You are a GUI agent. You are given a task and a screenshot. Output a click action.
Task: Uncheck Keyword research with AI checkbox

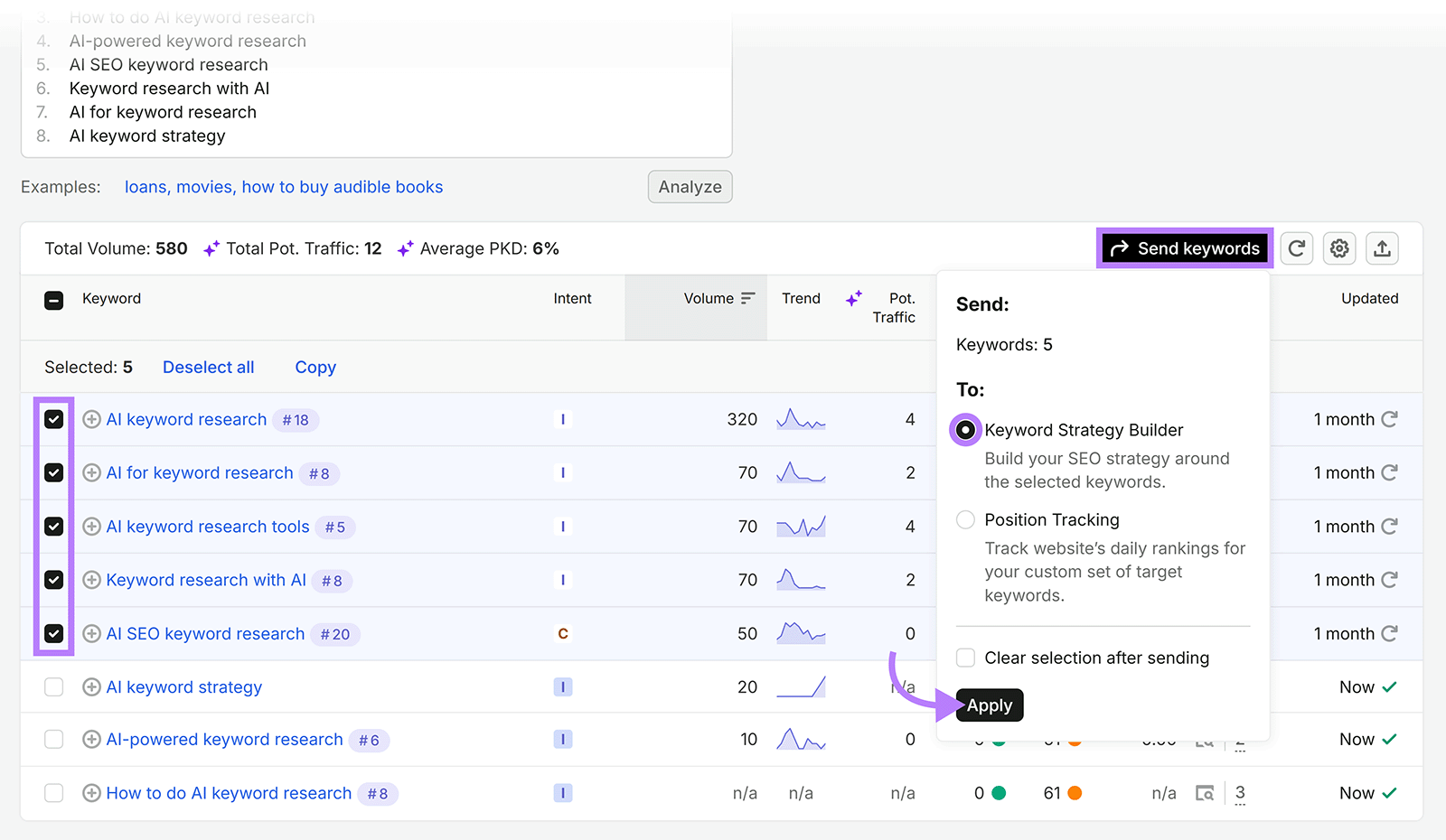coord(54,580)
